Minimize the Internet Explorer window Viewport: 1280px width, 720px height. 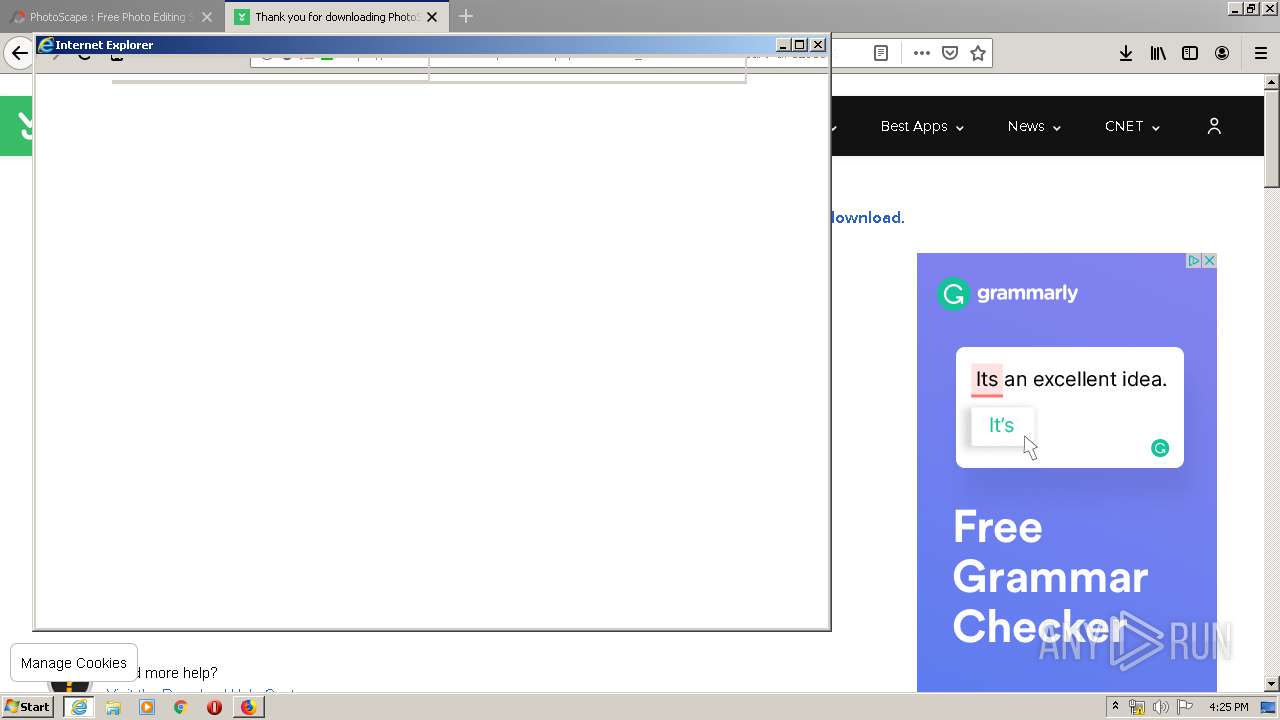(x=783, y=45)
